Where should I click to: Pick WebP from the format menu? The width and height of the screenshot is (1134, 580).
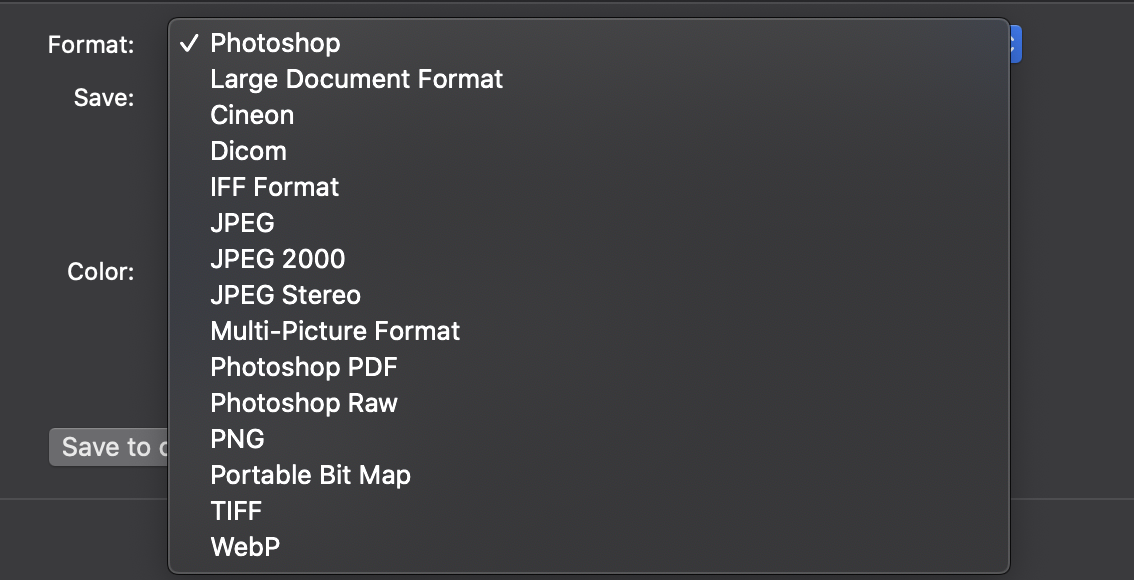tap(245, 547)
